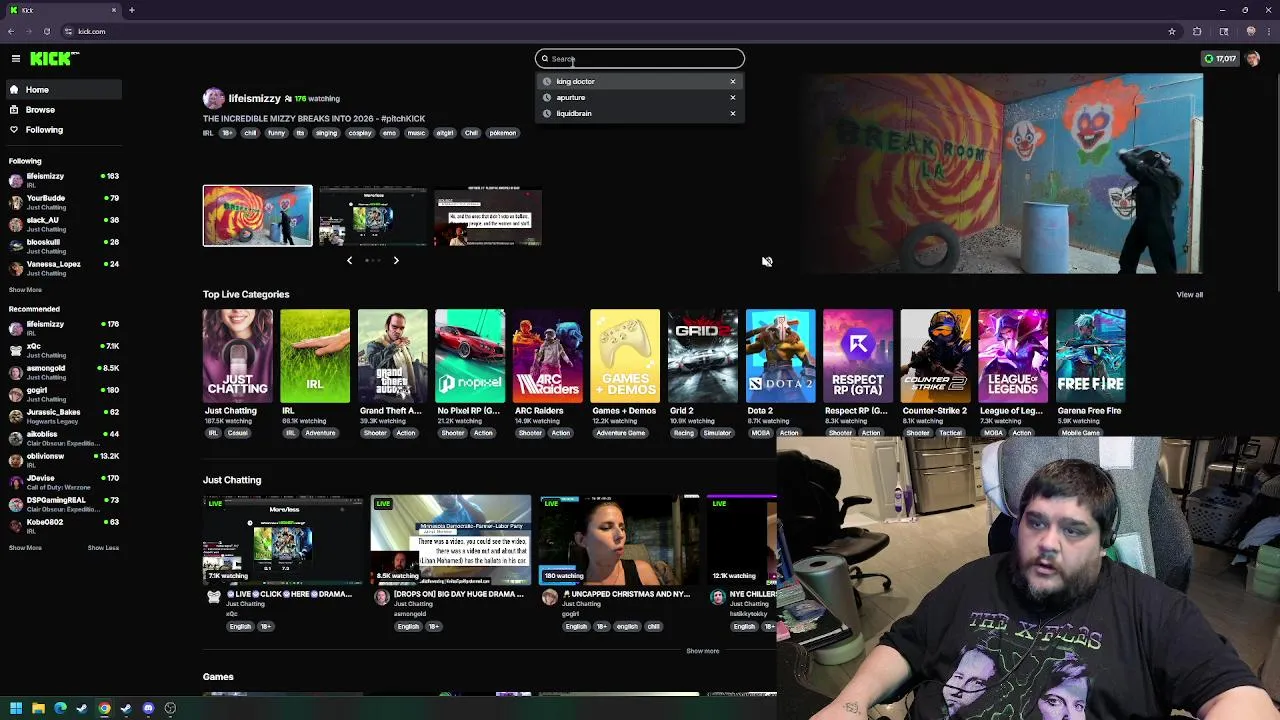Open UNCAPPED CHRISTMAS stream thumbnail
Screen dimensions: 1280x720
point(619,540)
